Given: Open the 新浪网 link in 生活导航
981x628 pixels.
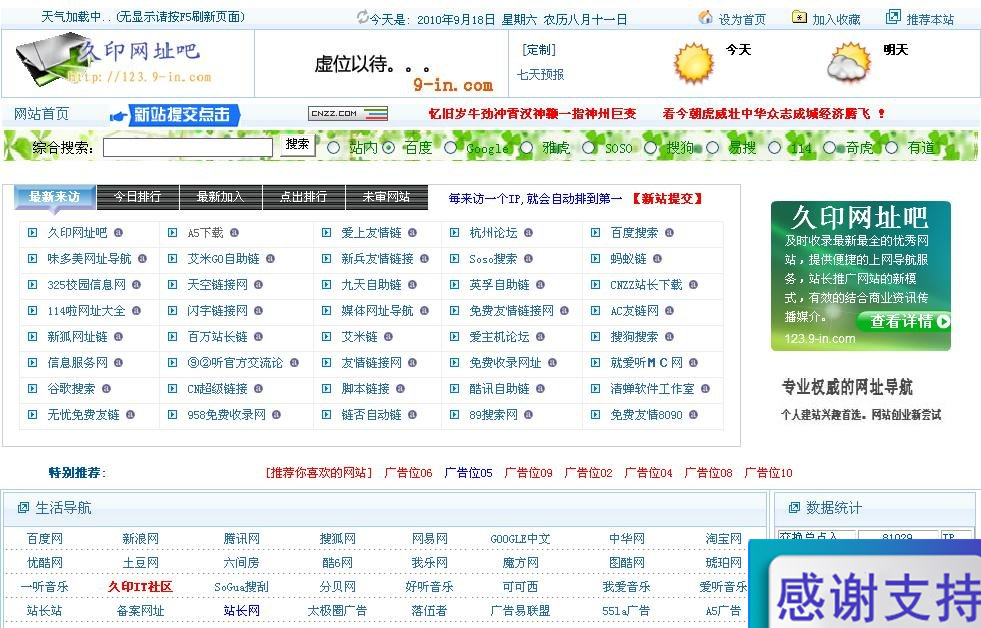Looking at the screenshot, I should point(140,539).
